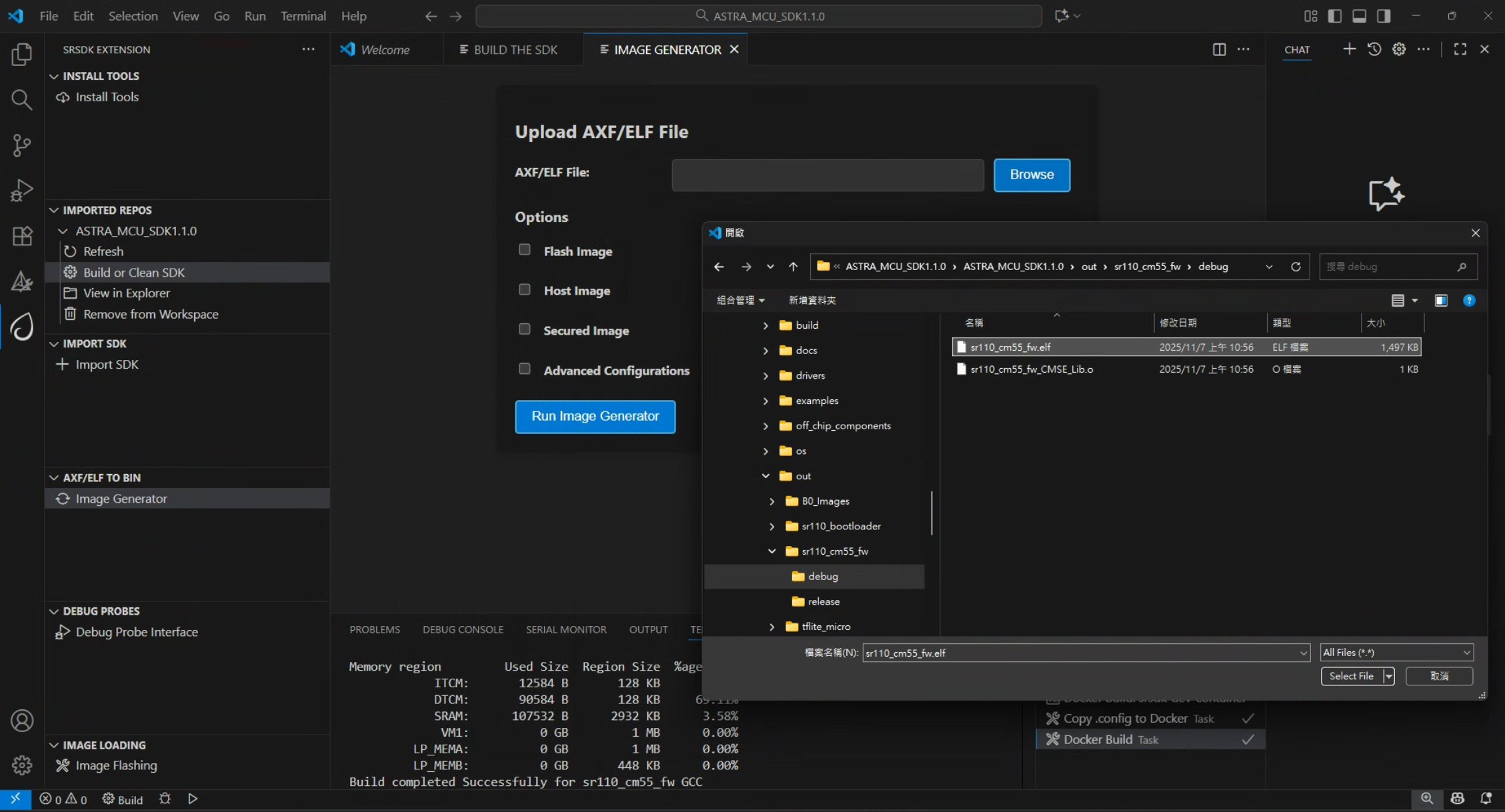
Task: Open the Source Control view icon
Action: (21, 145)
